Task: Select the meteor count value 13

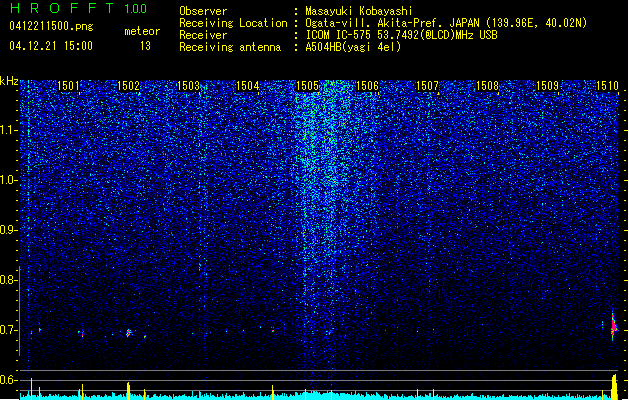Action: (x=145, y=46)
